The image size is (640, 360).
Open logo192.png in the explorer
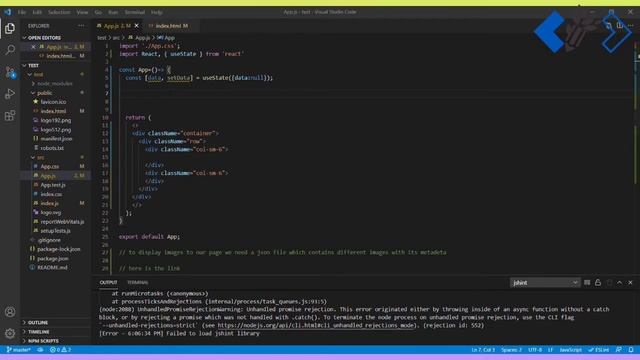[x=56, y=120]
